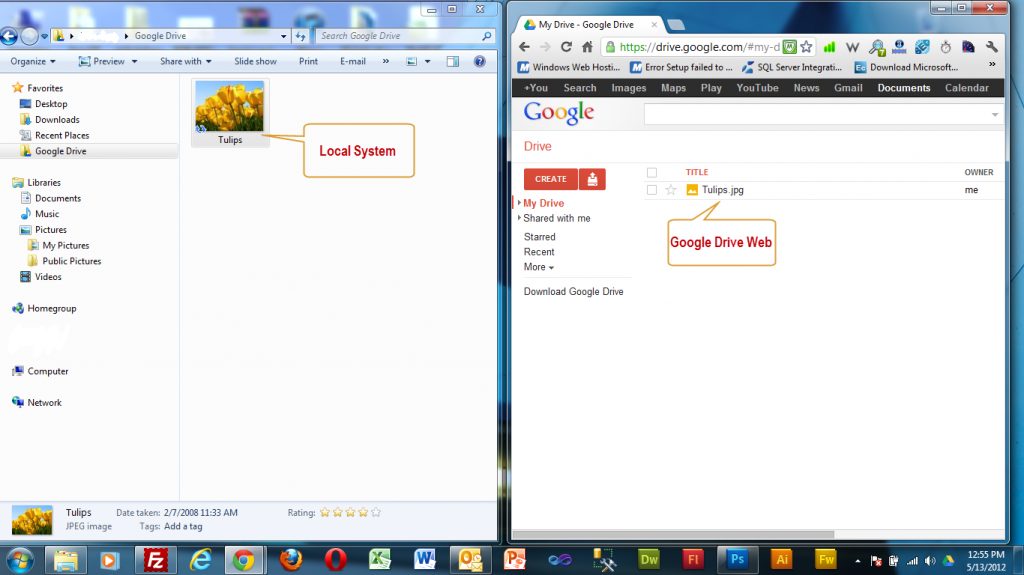Reload the Google Drive page
1024x575 pixels.
pyautogui.click(x=566, y=47)
